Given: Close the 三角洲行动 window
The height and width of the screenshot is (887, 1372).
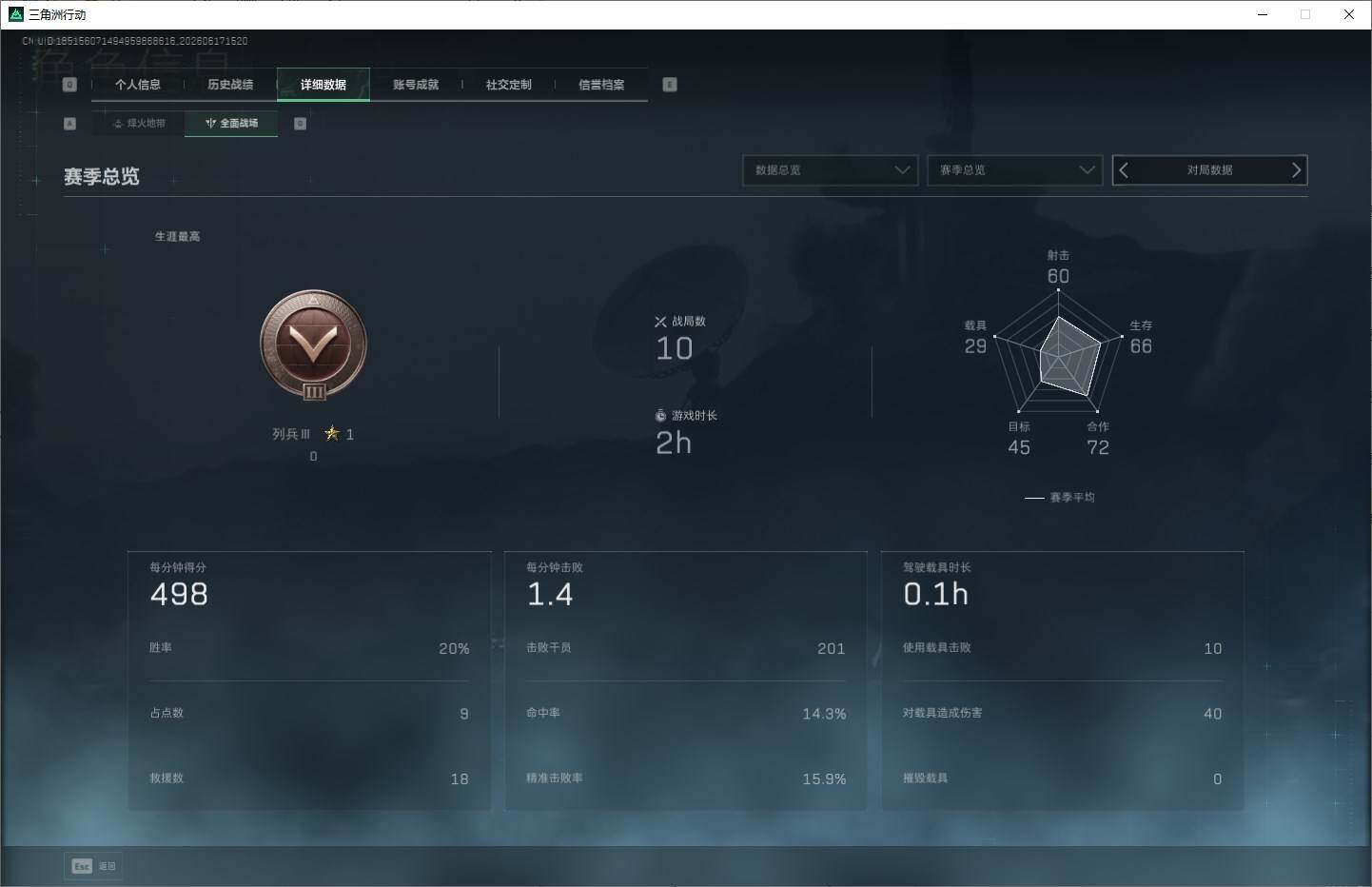Looking at the screenshot, I should pos(1348,14).
